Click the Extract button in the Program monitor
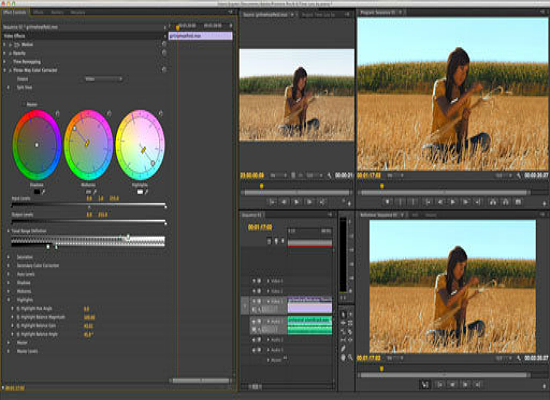The image size is (550, 400). [505, 202]
